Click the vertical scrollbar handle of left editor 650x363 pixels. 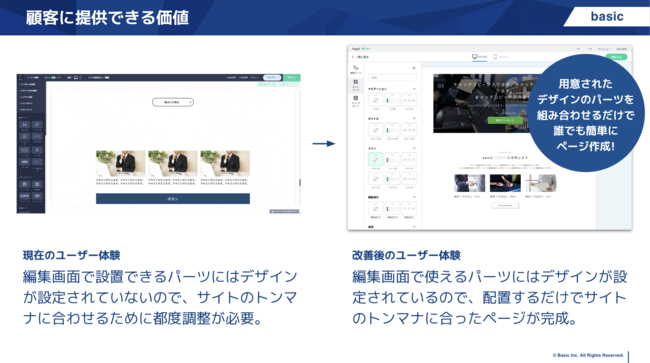(x=300, y=182)
